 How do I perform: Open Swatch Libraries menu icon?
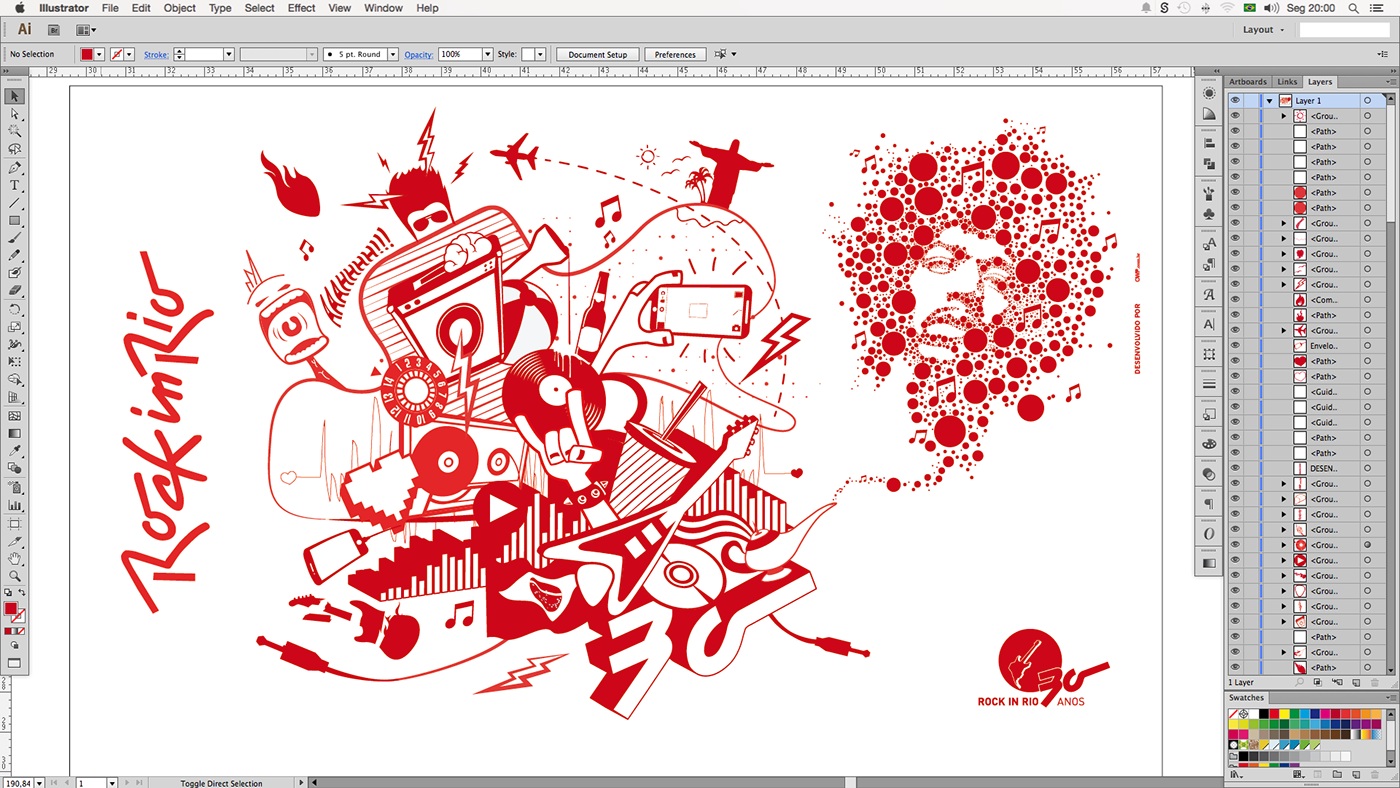pos(1236,775)
